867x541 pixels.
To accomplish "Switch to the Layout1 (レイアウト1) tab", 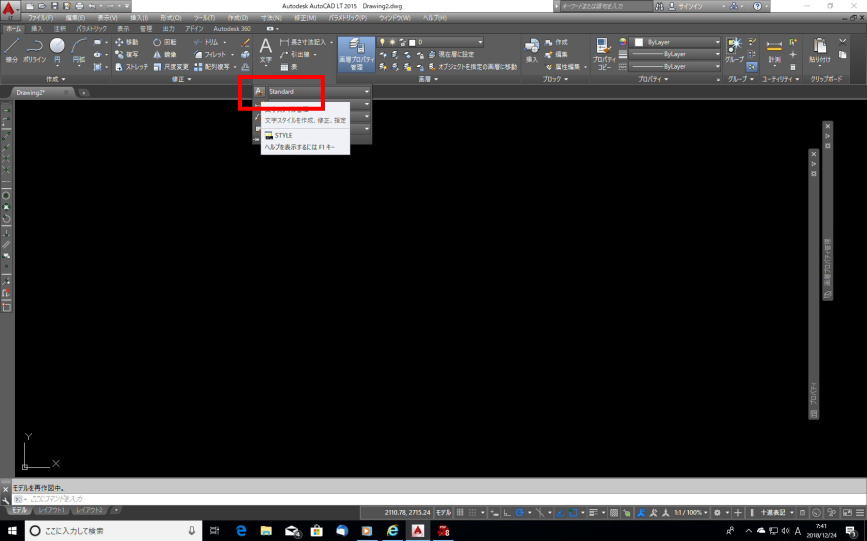I will coord(51,510).
